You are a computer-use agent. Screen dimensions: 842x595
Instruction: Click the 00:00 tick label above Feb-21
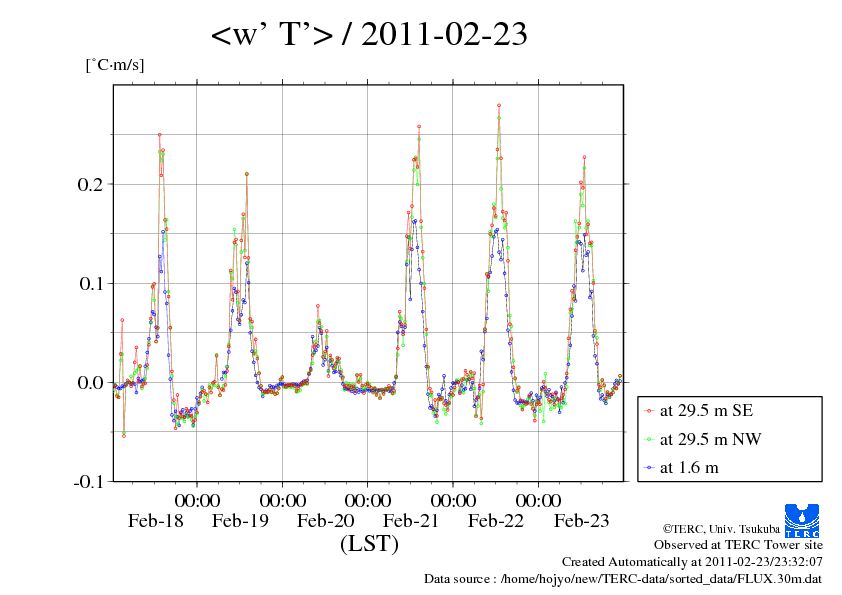368,500
